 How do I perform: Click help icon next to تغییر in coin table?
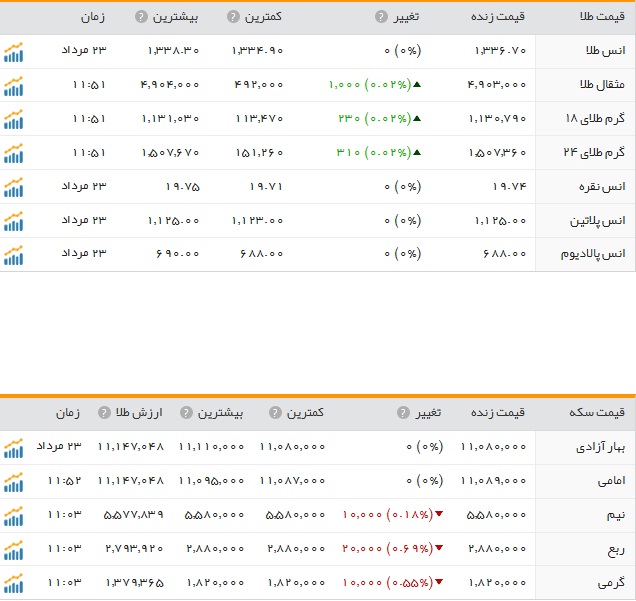tap(403, 412)
